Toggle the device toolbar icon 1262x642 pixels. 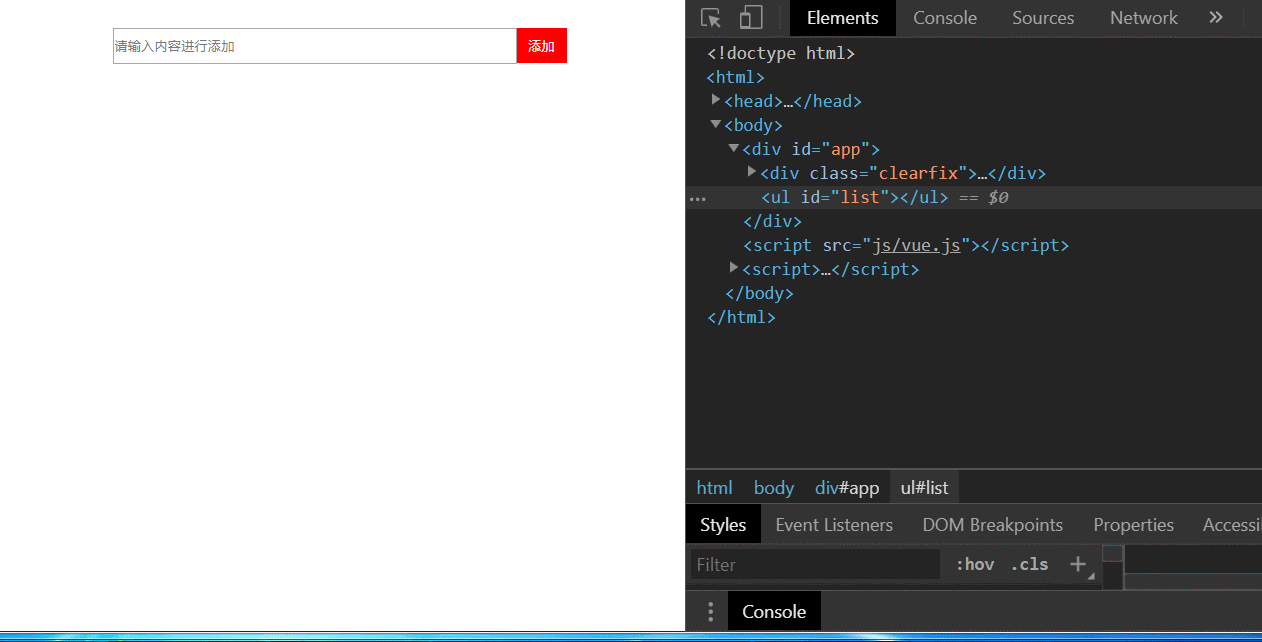click(751, 18)
